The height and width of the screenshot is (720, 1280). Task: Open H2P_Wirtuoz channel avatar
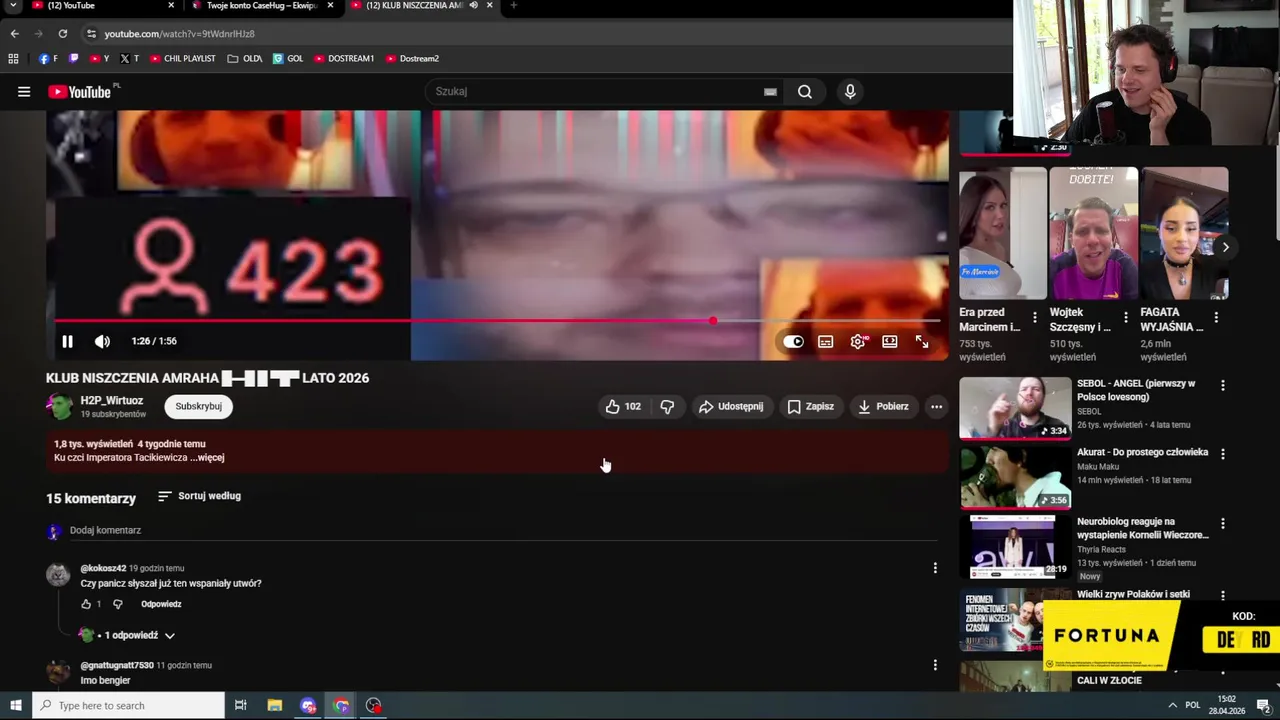pos(60,406)
